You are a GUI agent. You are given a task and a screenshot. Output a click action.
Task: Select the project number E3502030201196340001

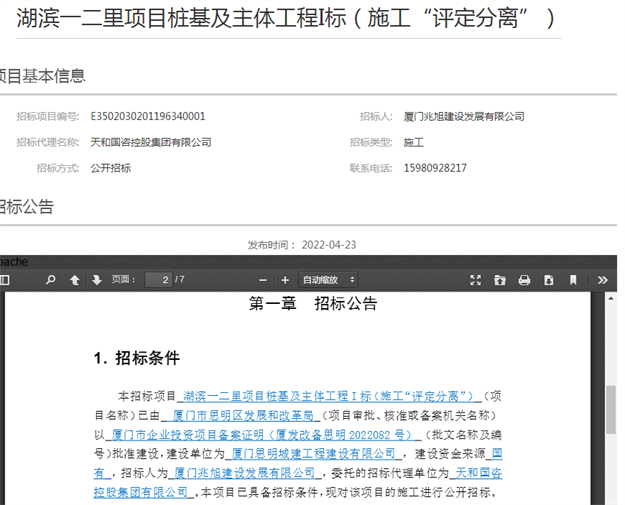[x=148, y=116]
